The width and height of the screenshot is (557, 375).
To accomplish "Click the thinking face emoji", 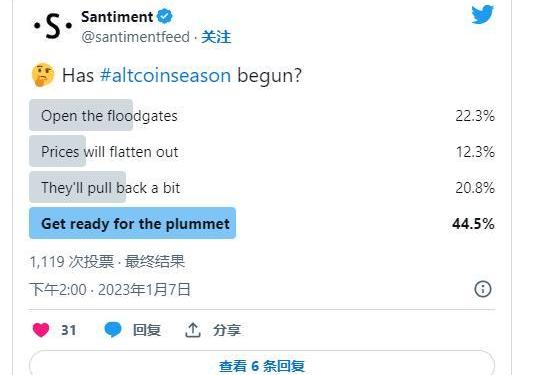I will [x=43, y=75].
